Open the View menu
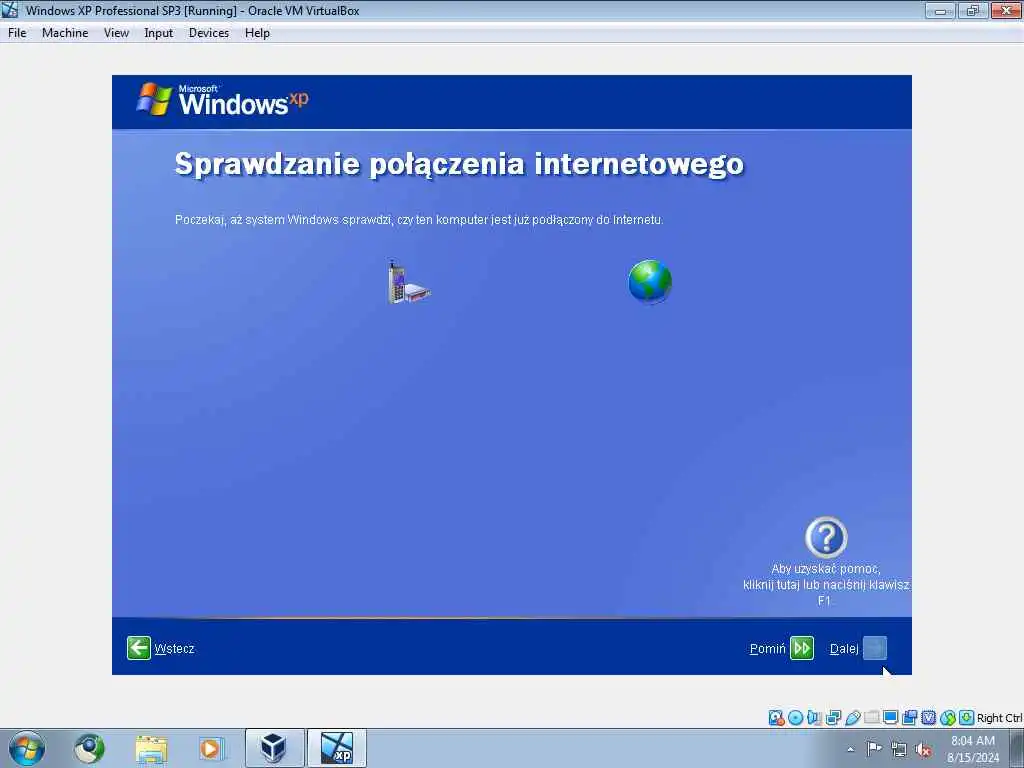 (116, 33)
